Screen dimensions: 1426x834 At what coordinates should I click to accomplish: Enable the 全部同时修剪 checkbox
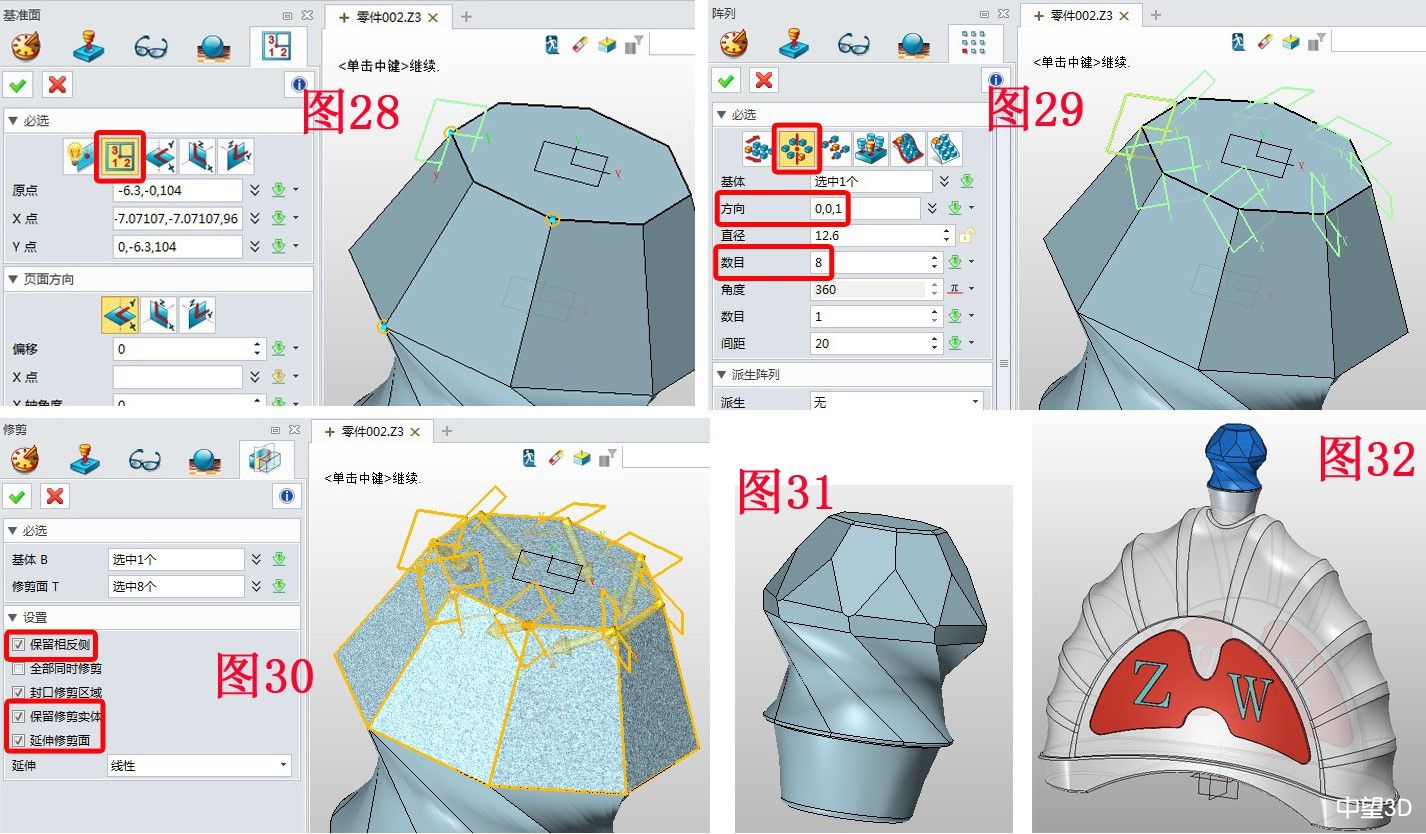(19, 669)
